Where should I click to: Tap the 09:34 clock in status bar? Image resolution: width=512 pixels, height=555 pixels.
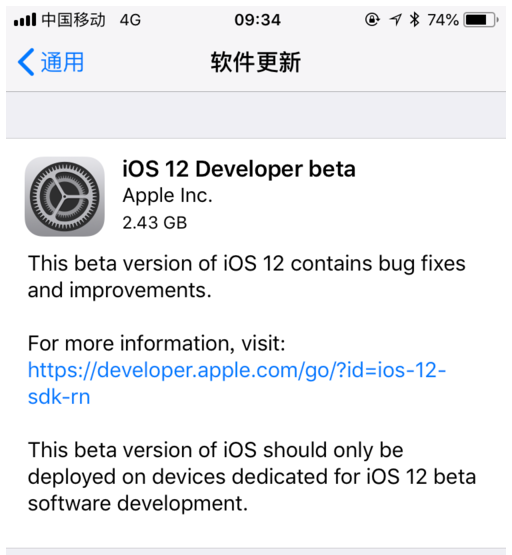257,20
